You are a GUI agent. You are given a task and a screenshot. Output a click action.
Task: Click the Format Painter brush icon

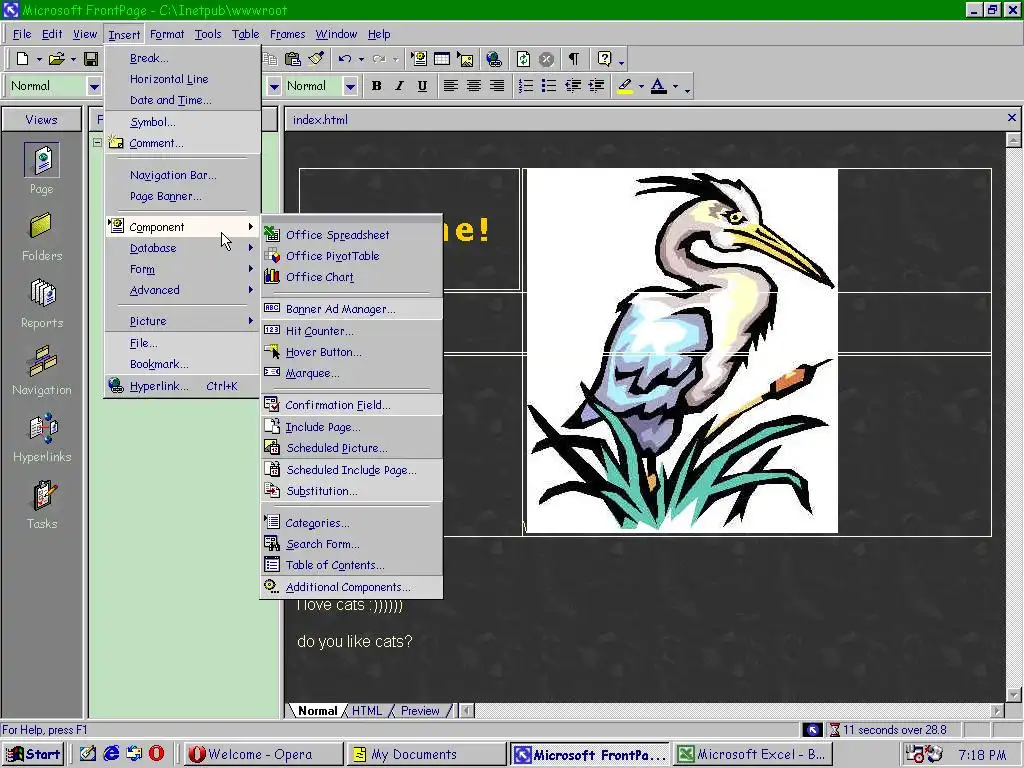[x=317, y=59]
